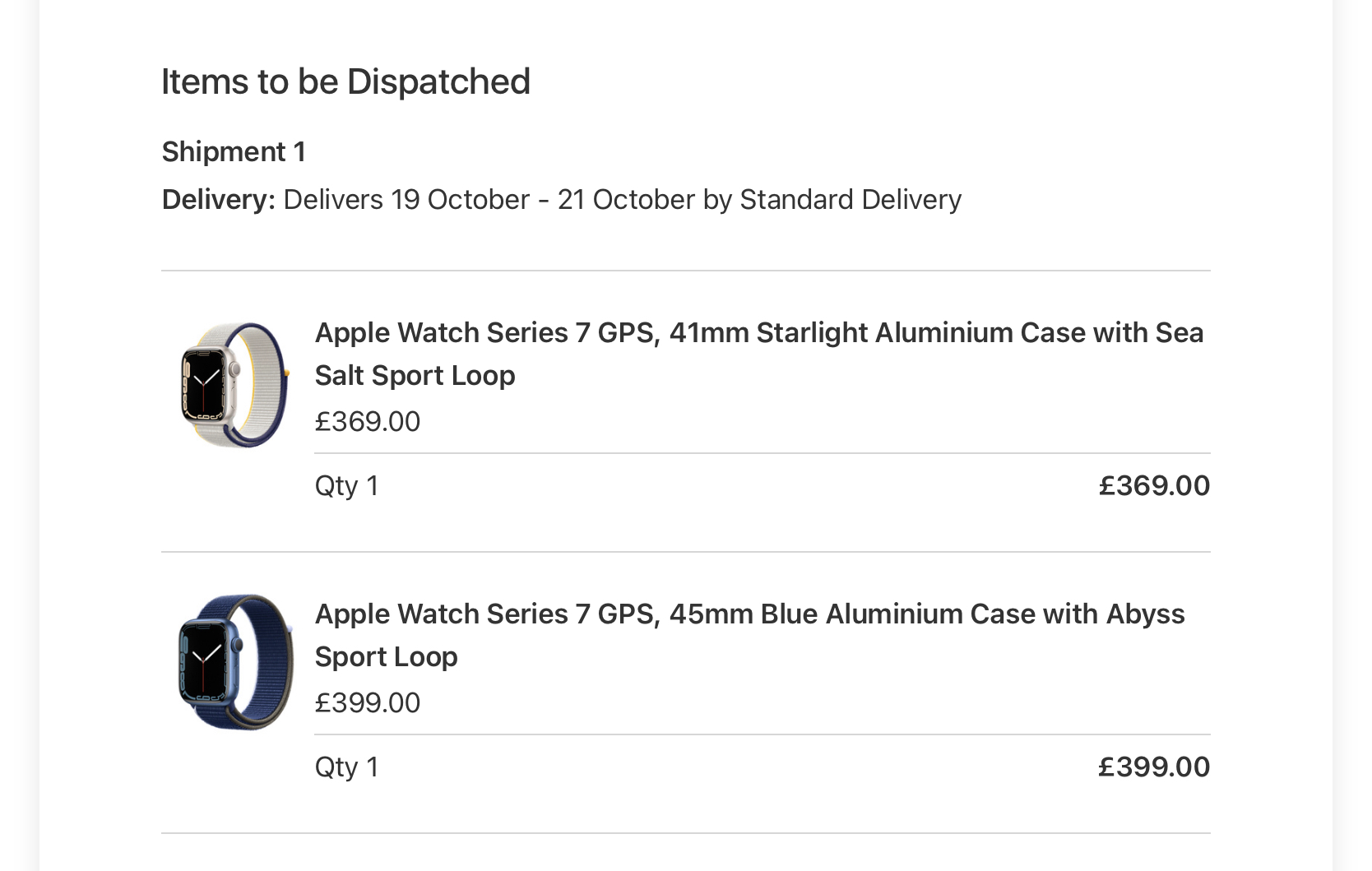Click the £399.00 unit price under Blue watch
Screen dimensions: 1372x871
coord(368,702)
